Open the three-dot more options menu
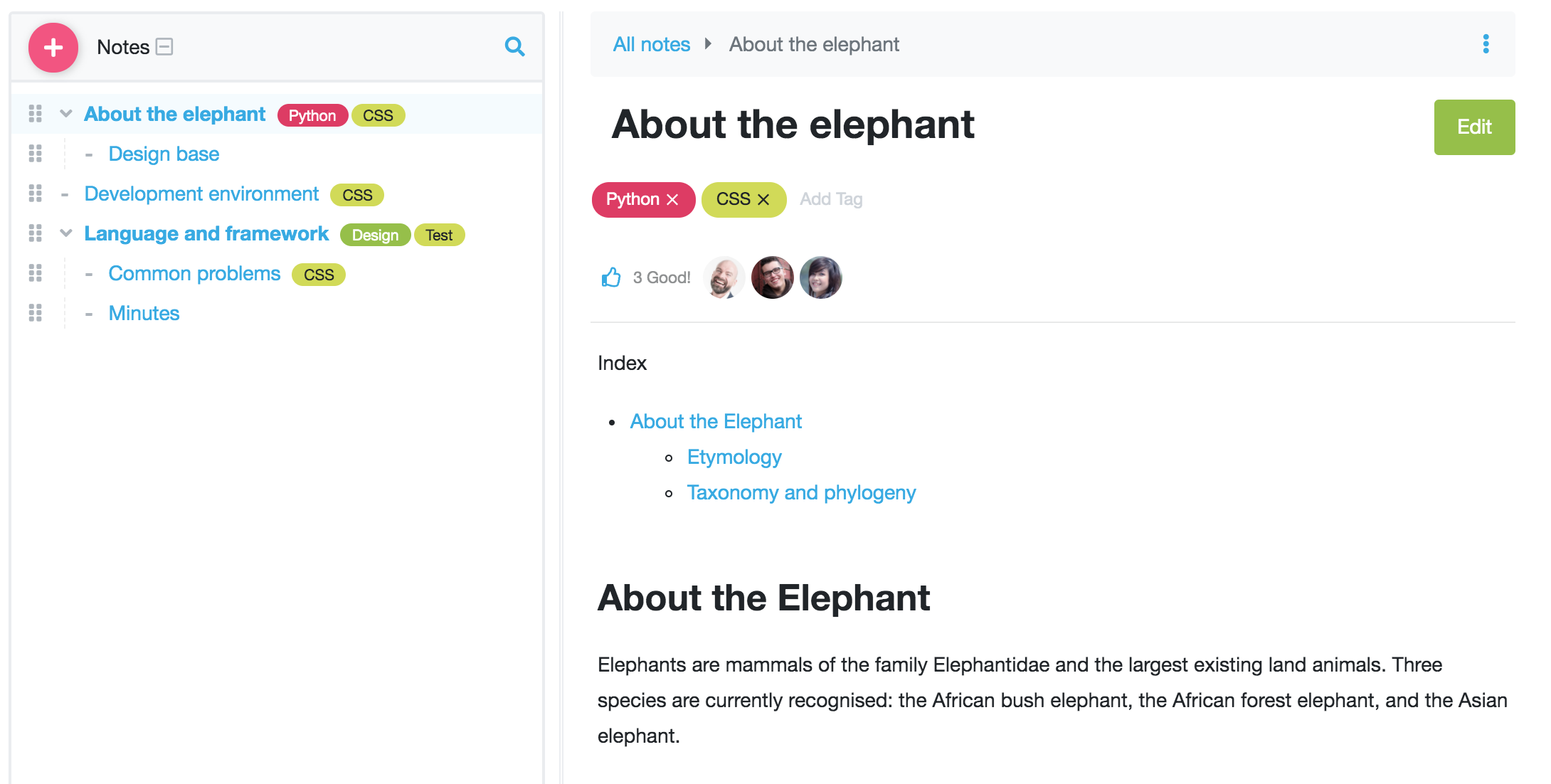This screenshot has width=1551, height=784. click(x=1486, y=44)
